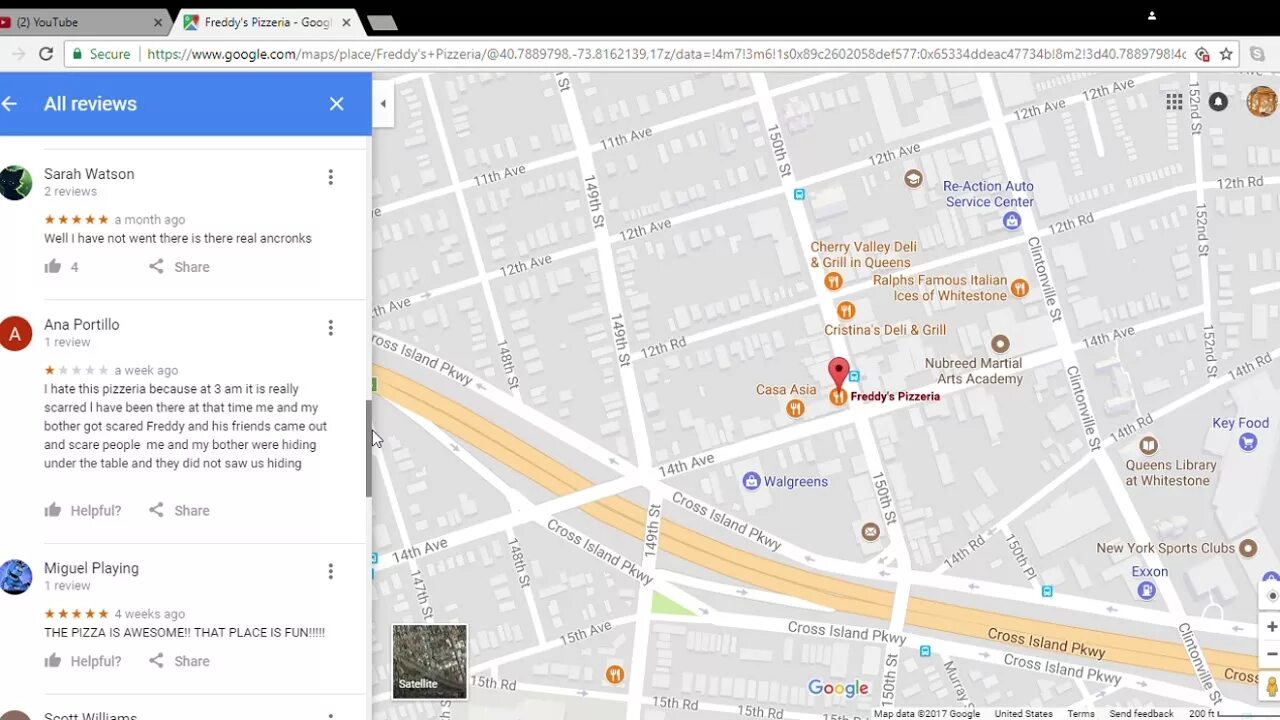This screenshot has height=720, width=1280.
Task: Zoom in on the map
Action: coord(1271,627)
